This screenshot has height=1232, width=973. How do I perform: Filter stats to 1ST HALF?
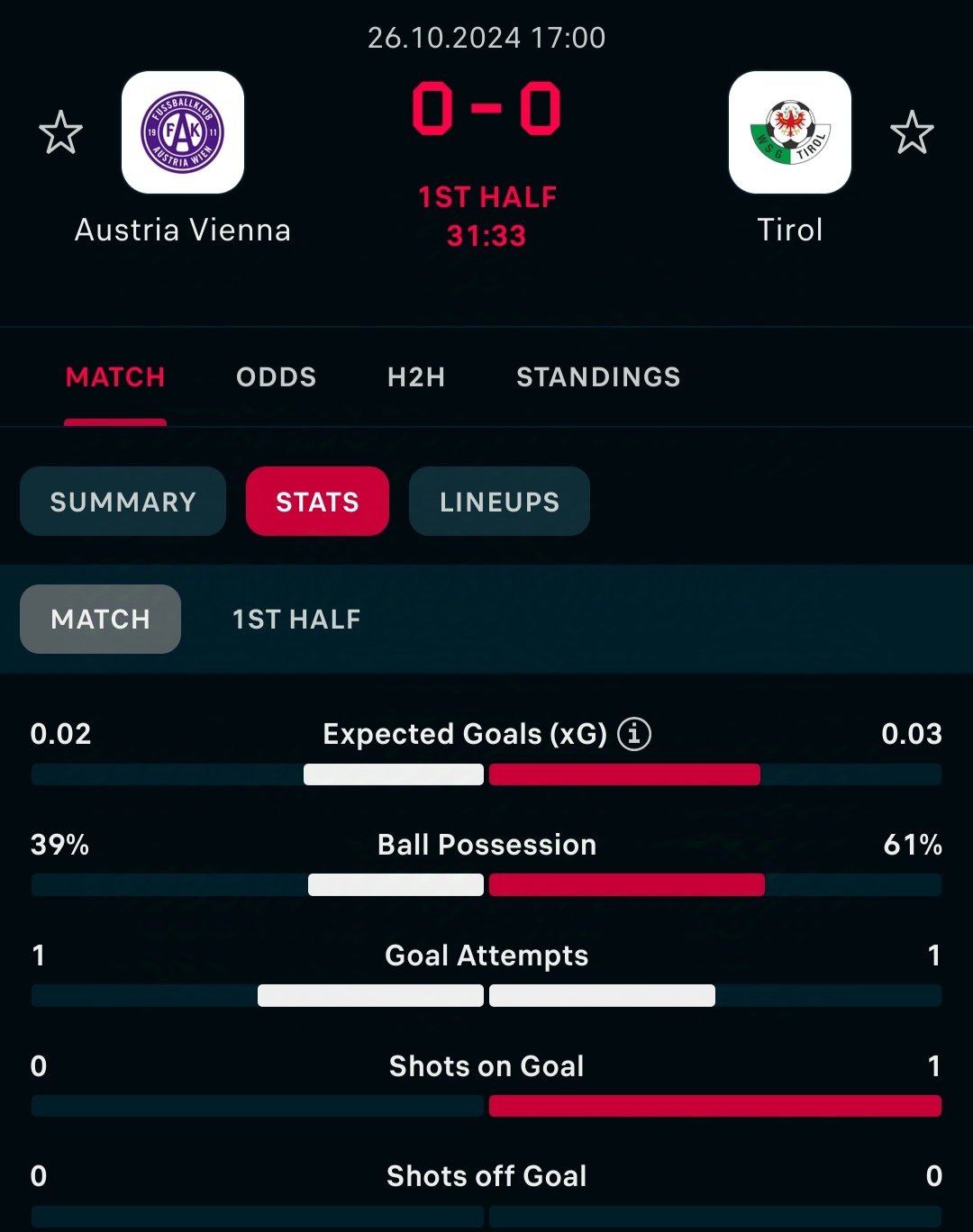point(296,619)
